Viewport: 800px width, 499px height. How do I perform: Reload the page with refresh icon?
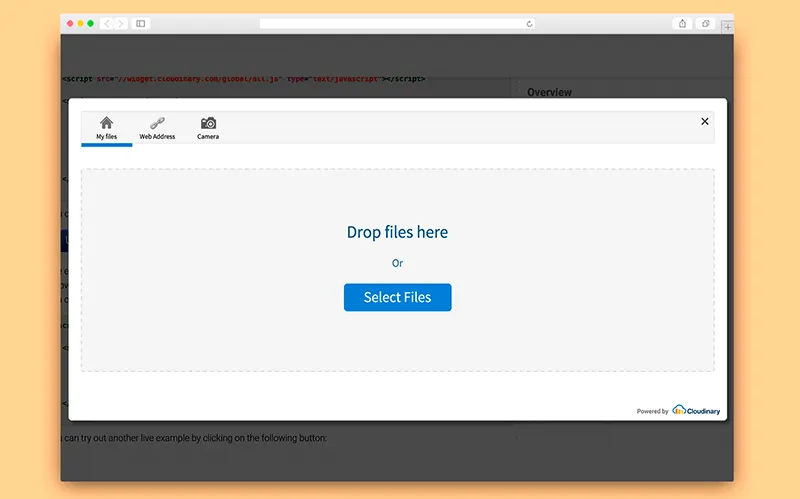(529, 23)
